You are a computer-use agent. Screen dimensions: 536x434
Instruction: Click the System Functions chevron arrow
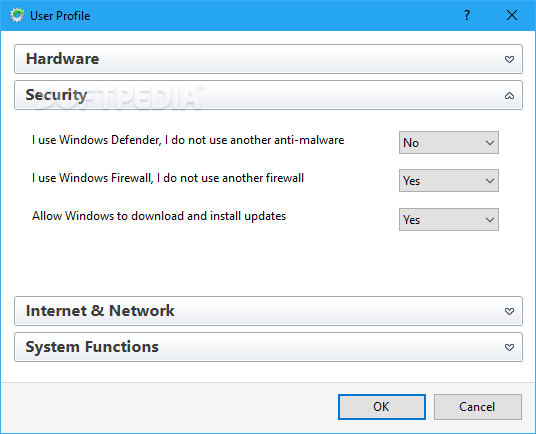point(509,348)
